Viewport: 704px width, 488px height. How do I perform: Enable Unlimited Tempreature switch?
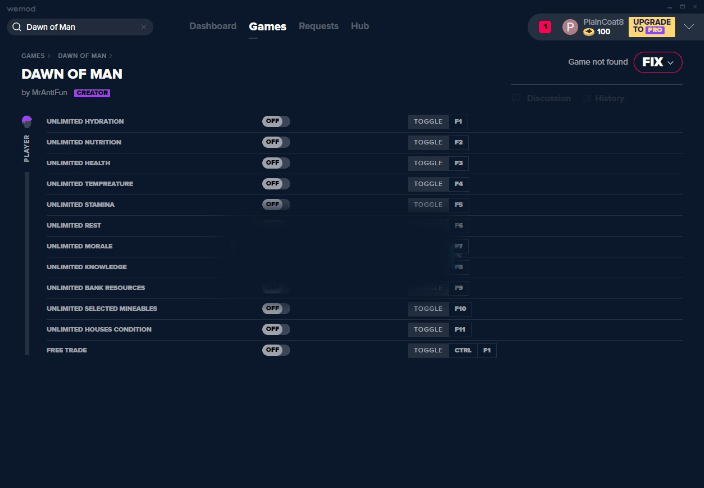click(x=276, y=184)
